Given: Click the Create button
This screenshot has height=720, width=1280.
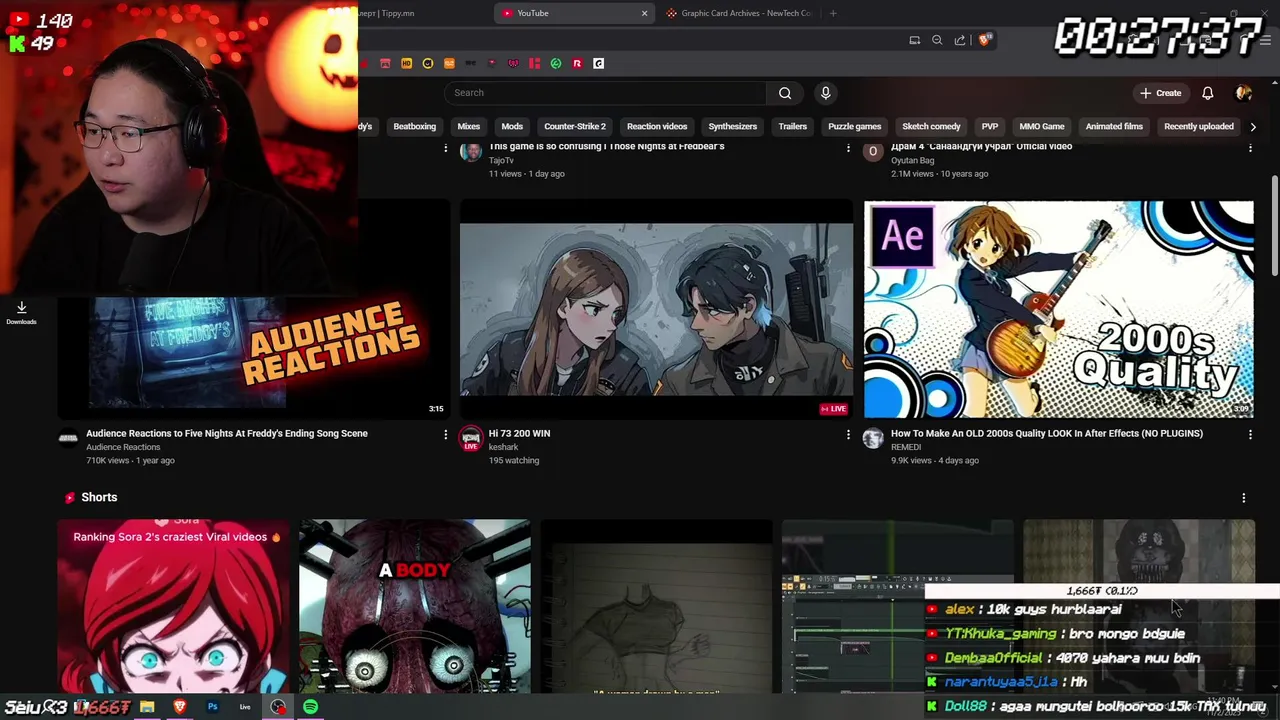Looking at the screenshot, I should (x=1160, y=93).
